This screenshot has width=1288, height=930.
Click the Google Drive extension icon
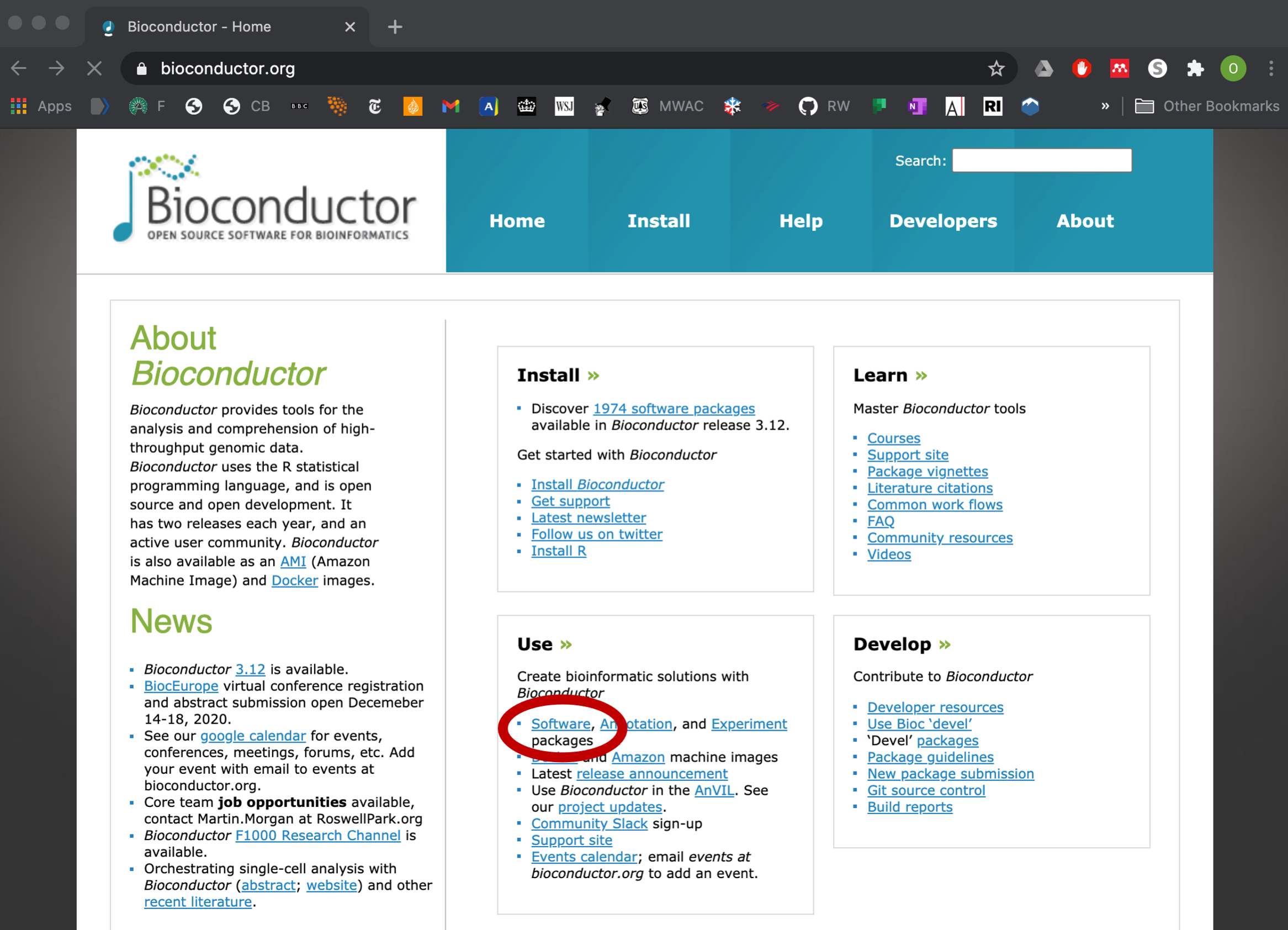click(1043, 68)
